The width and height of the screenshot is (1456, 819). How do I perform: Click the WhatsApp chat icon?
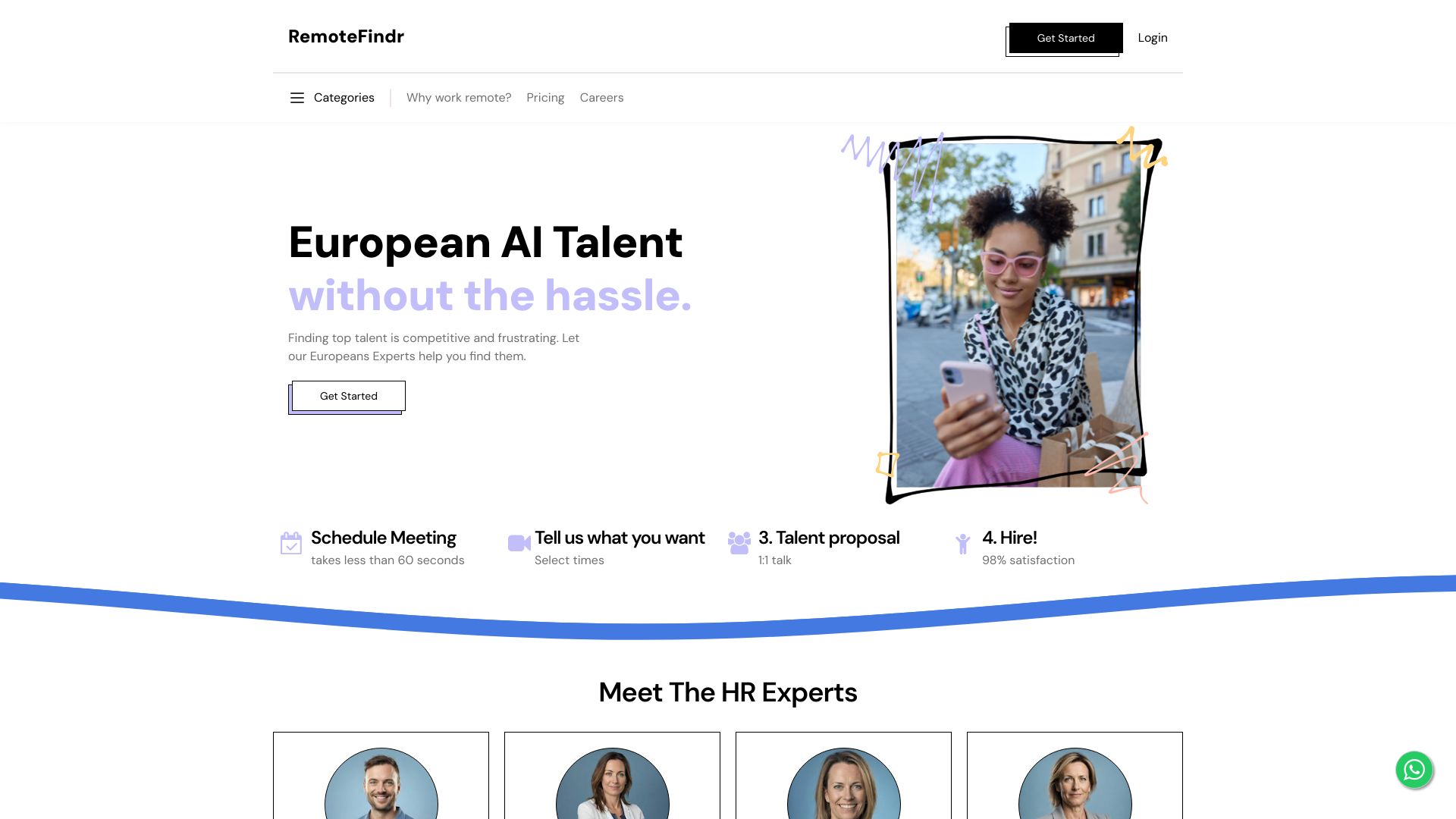tap(1414, 769)
